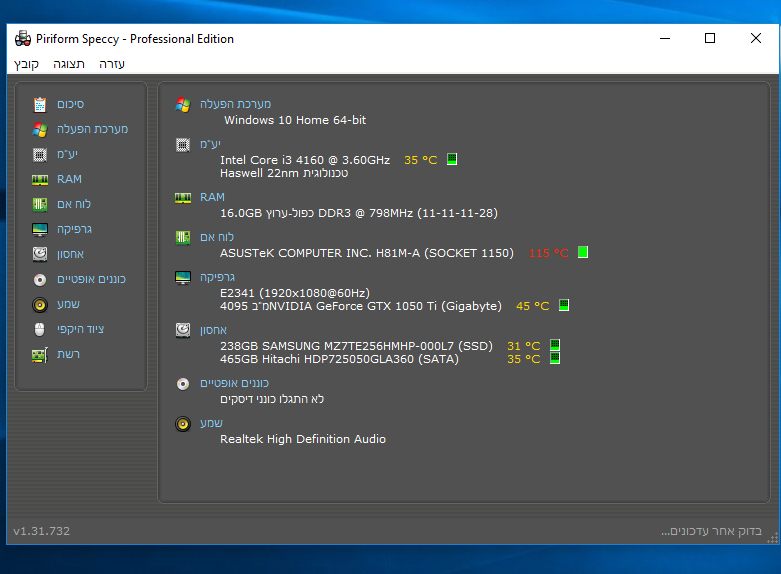
Task: Open מערכת הפעלה heading link in summary
Action: [236, 104]
